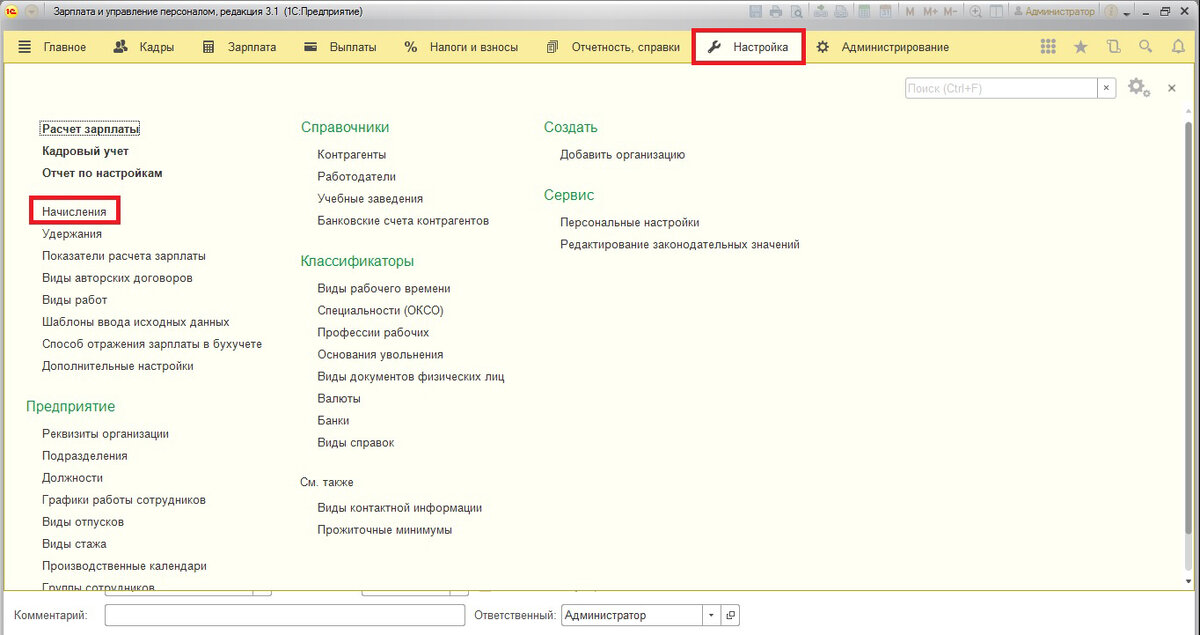Clear the search field with x button
Viewport: 1200px width, 635px height.
click(x=1107, y=88)
